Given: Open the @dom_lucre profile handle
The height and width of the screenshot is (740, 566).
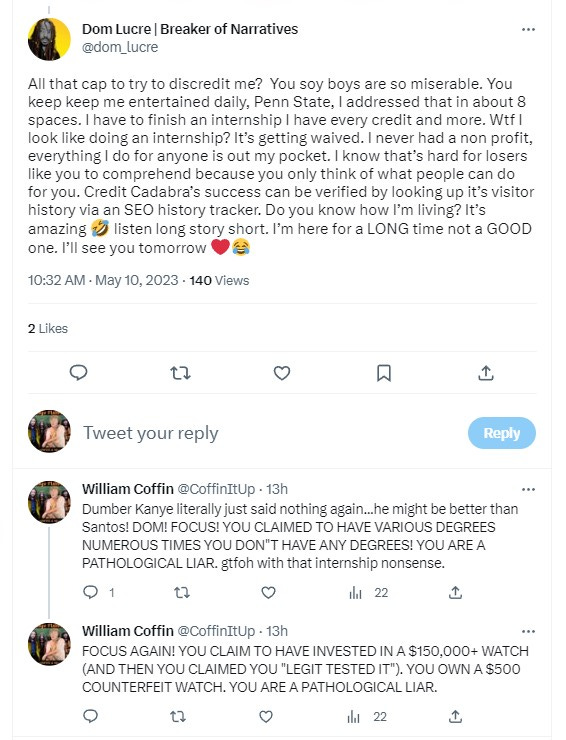Looking at the screenshot, I should tap(120, 47).
